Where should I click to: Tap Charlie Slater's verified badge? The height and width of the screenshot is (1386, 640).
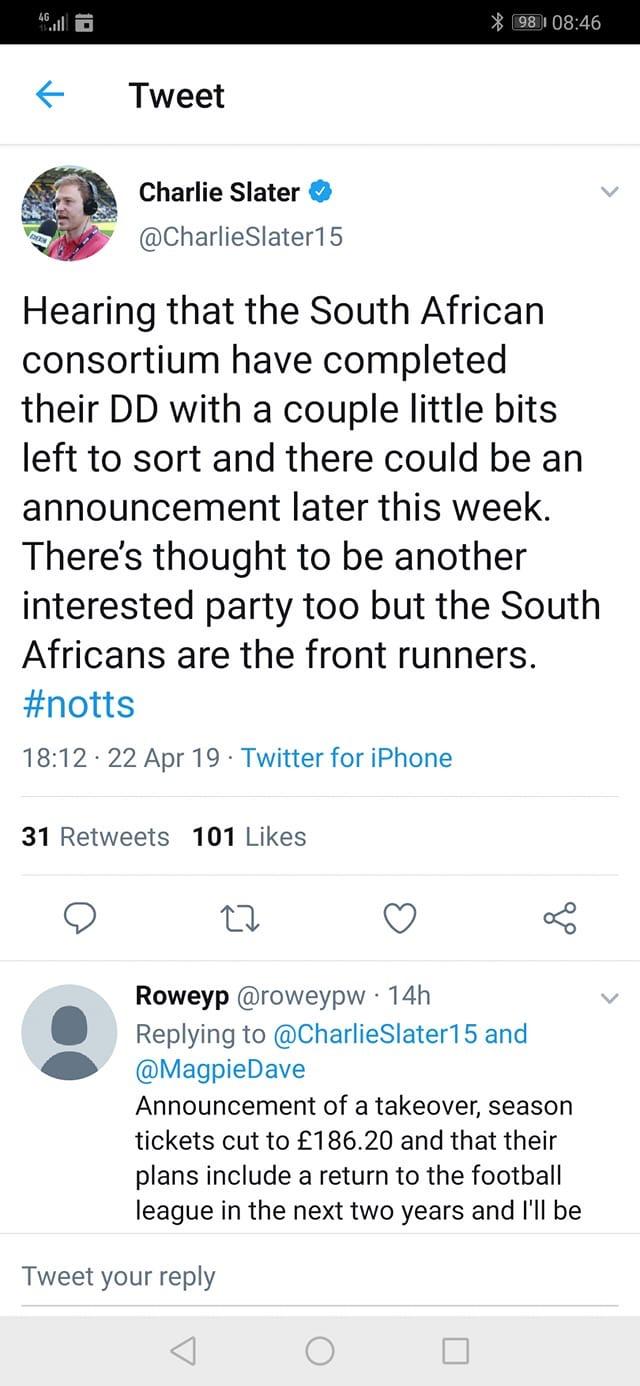(321, 190)
